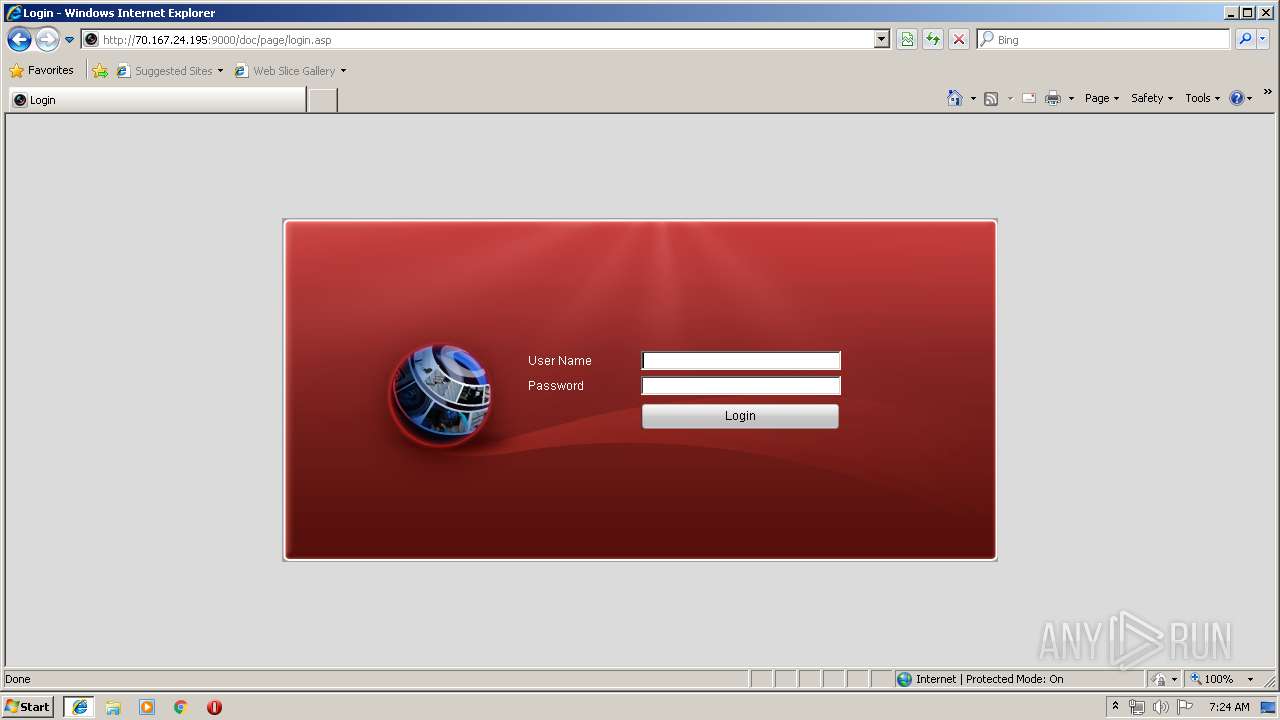The image size is (1280, 720).
Task: Click the Login button
Action: (740, 416)
